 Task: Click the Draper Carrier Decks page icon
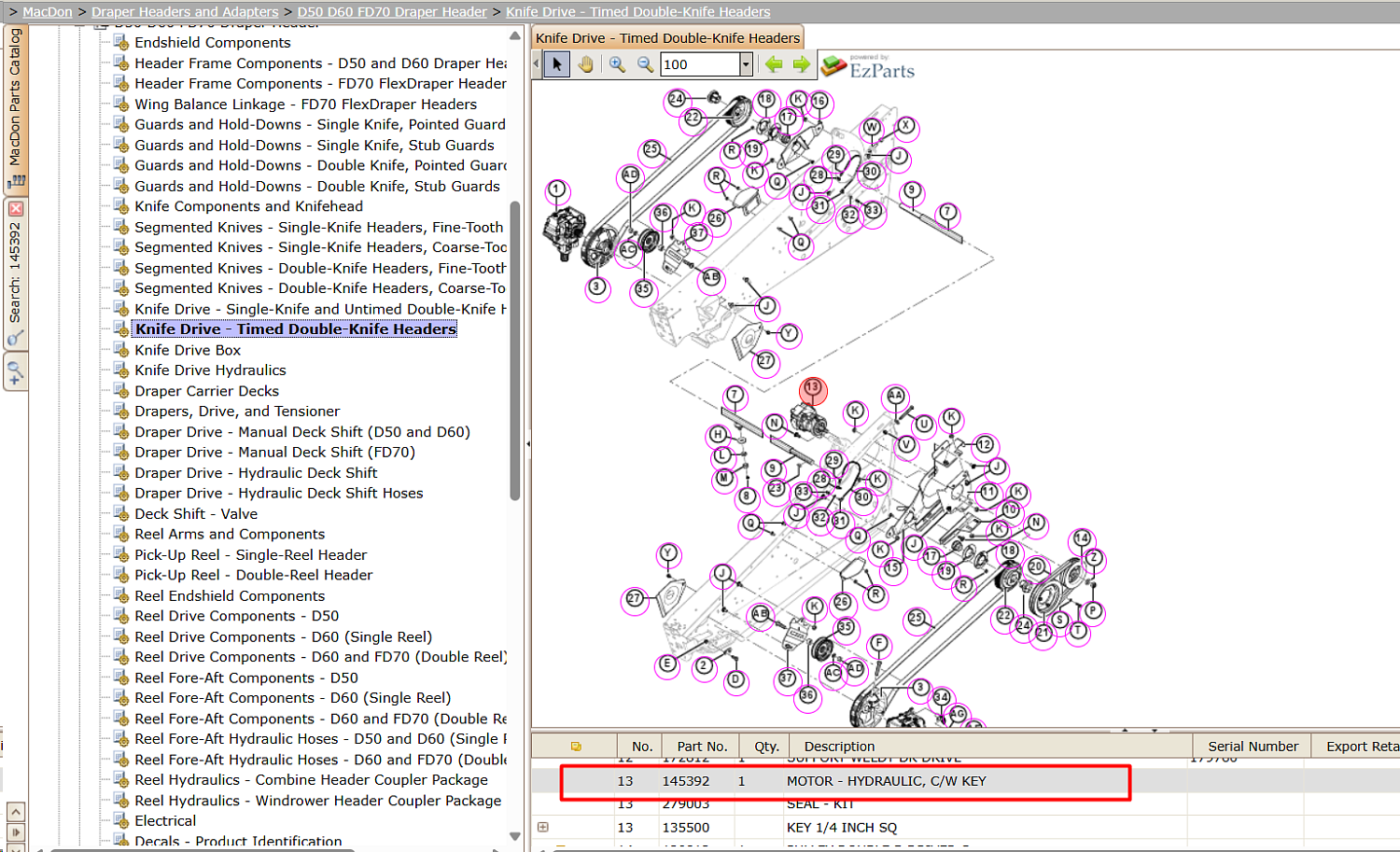121,391
